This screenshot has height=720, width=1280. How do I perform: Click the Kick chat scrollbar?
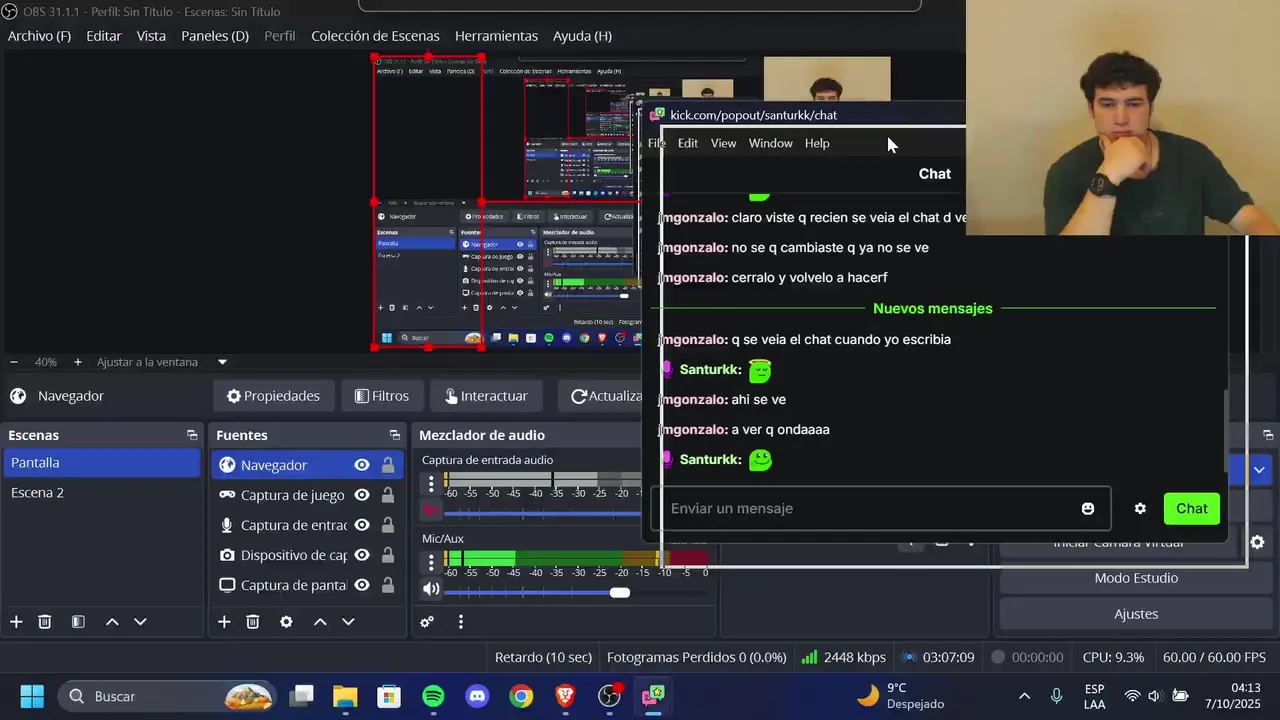pos(1226,430)
